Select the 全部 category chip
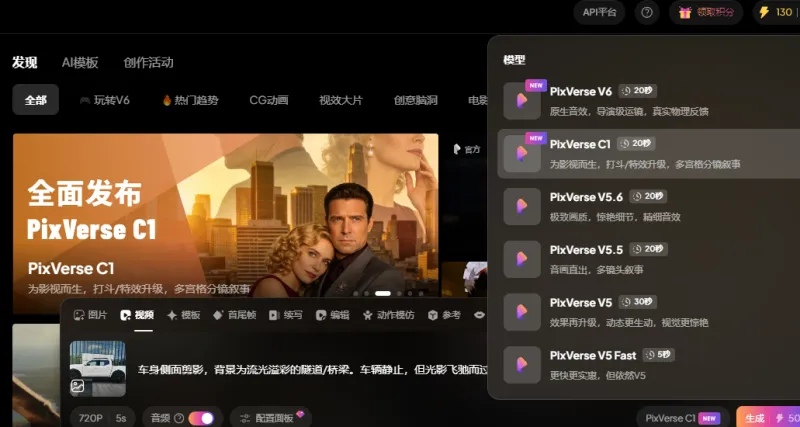The image size is (800, 427). click(x=36, y=100)
